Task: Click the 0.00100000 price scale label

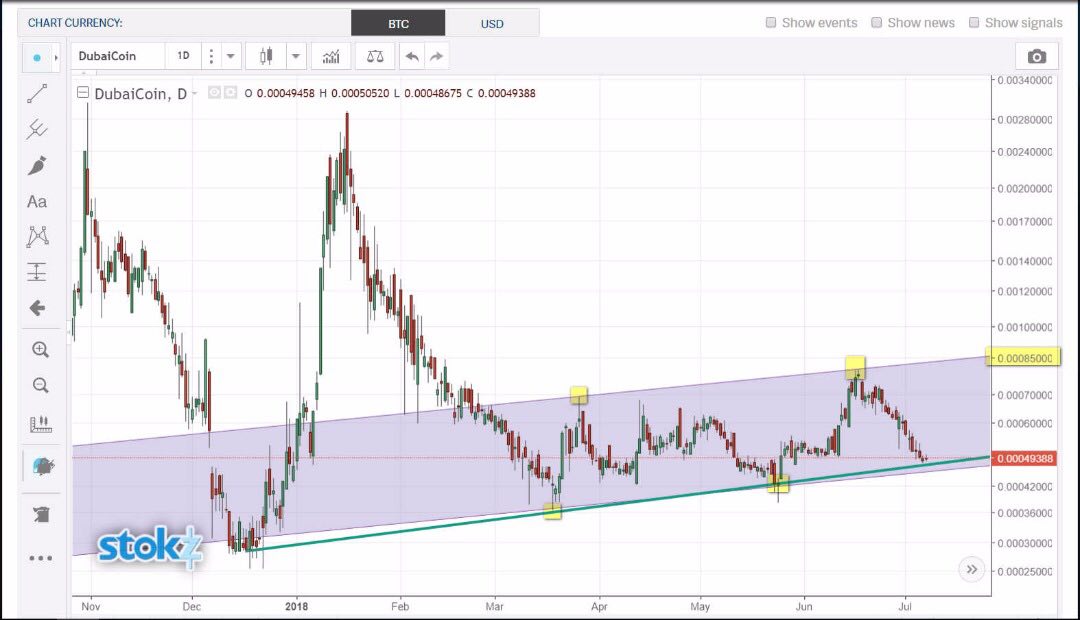Action: [1024, 327]
